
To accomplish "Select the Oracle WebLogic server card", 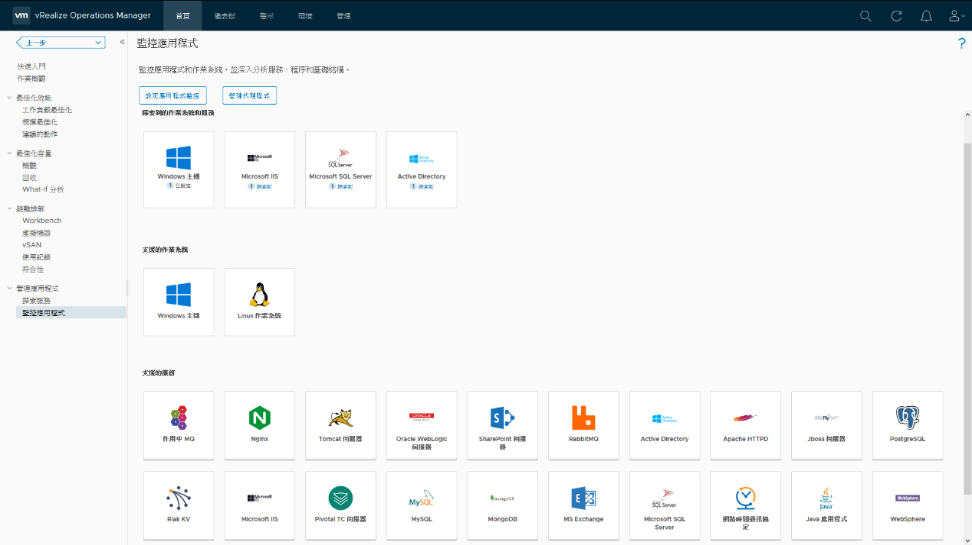I will [x=422, y=425].
